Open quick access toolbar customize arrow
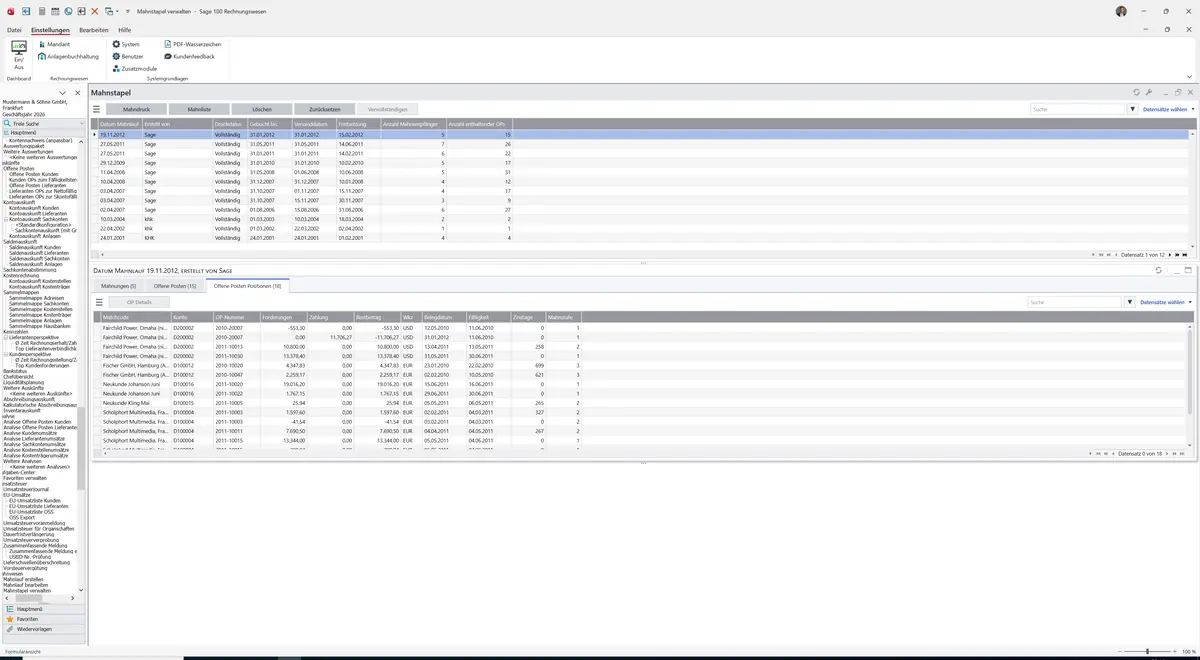 pyautogui.click(x=127, y=11)
